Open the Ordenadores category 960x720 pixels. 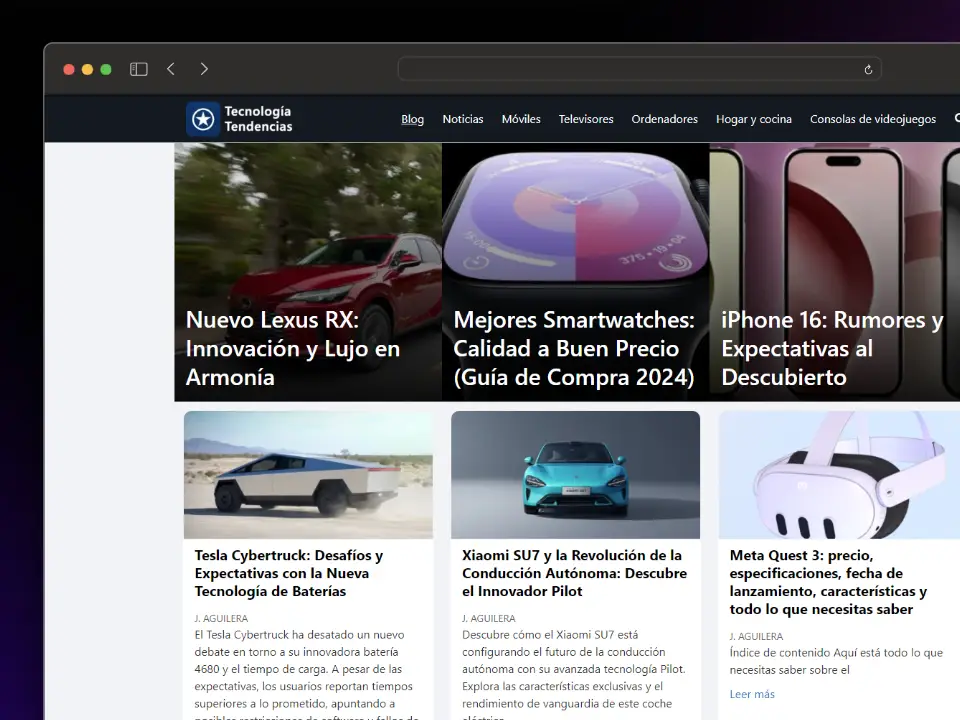coord(664,118)
